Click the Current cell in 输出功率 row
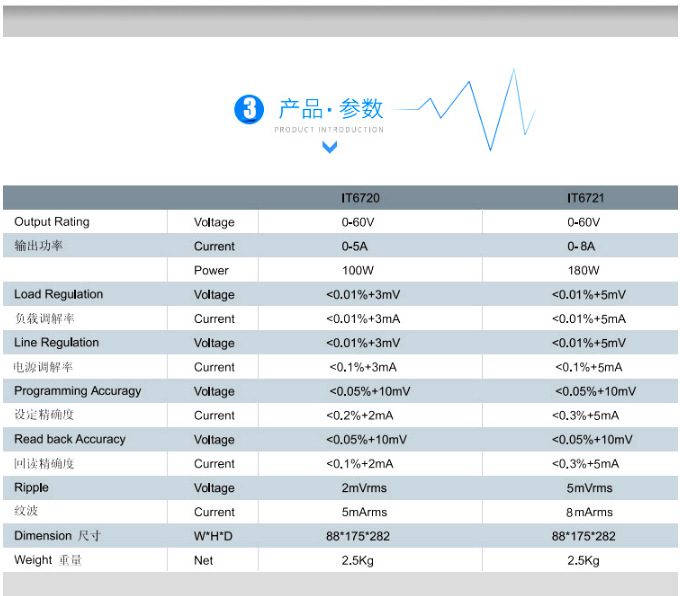Image resolution: width=680 pixels, height=596 pixels. (214, 246)
